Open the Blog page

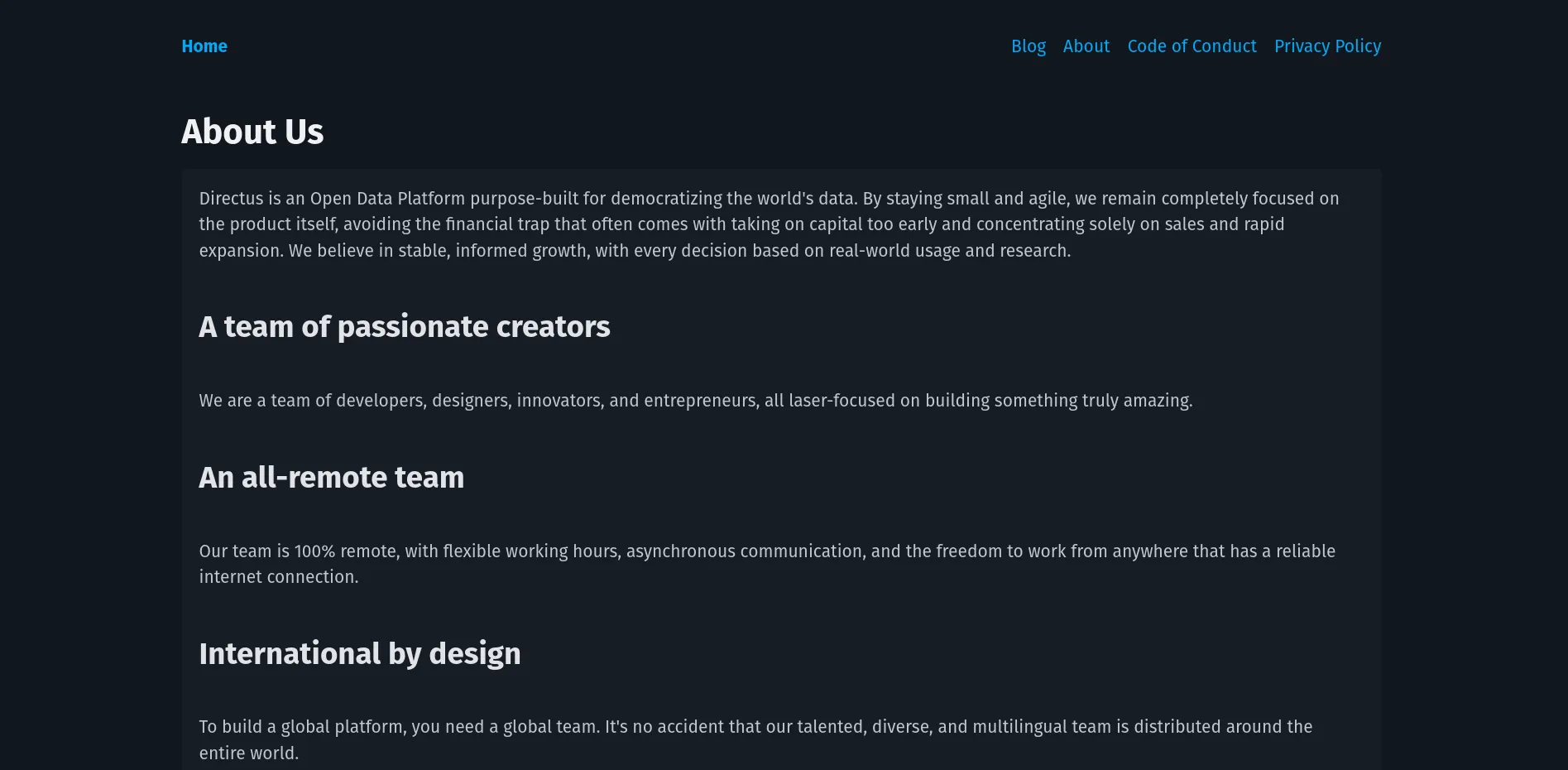point(1028,46)
